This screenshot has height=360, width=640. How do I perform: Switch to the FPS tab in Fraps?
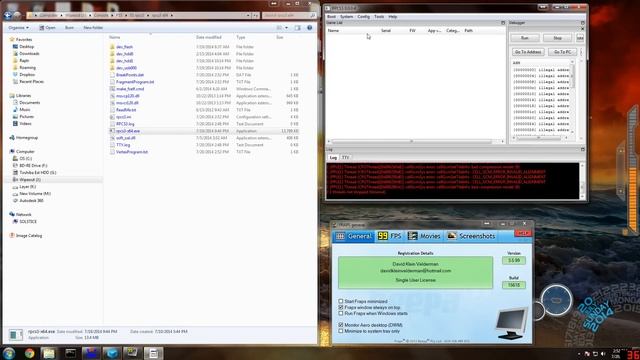tap(390, 236)
